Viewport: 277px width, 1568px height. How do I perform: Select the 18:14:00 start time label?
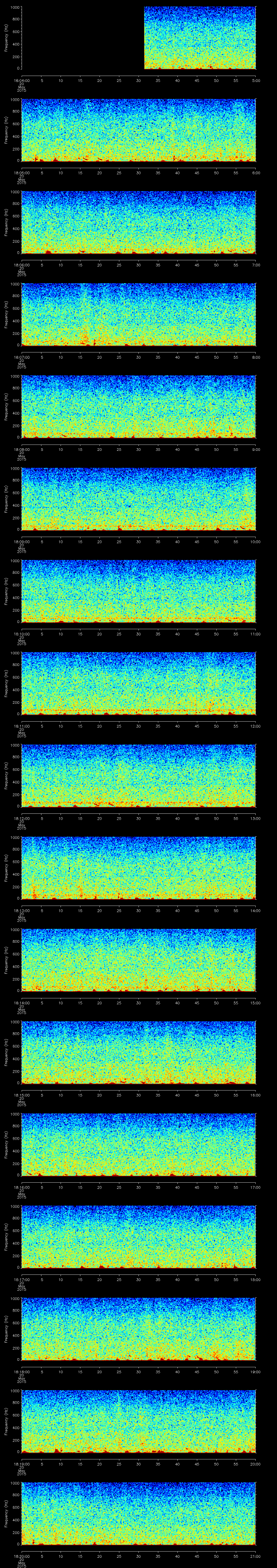22,1003
